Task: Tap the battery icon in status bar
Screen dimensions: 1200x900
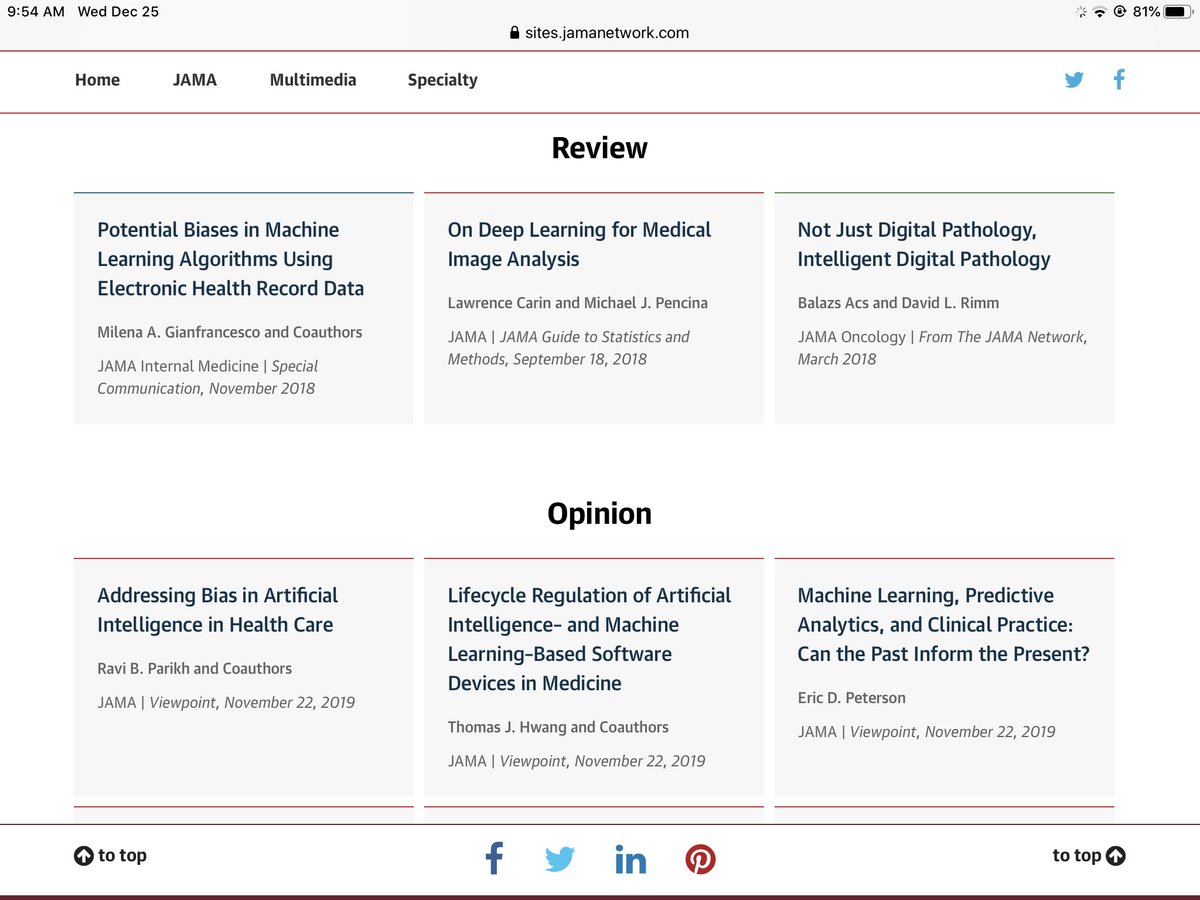Action: 1178,12
